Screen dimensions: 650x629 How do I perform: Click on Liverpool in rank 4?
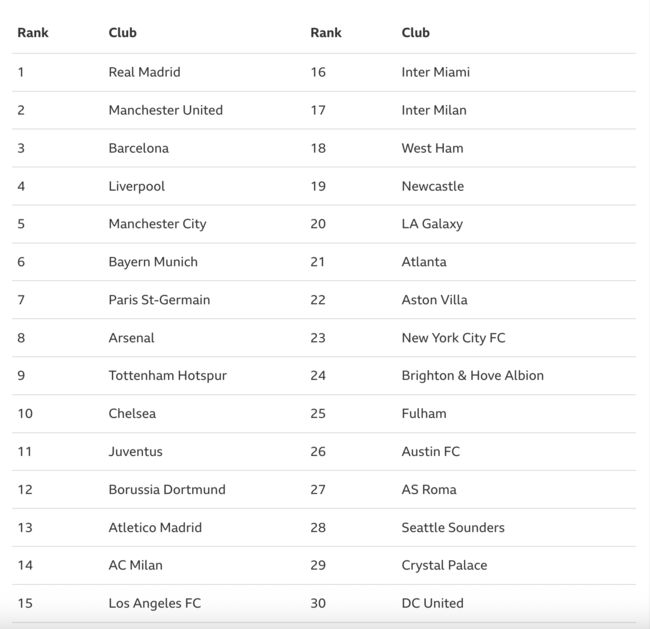click(136, 186)
